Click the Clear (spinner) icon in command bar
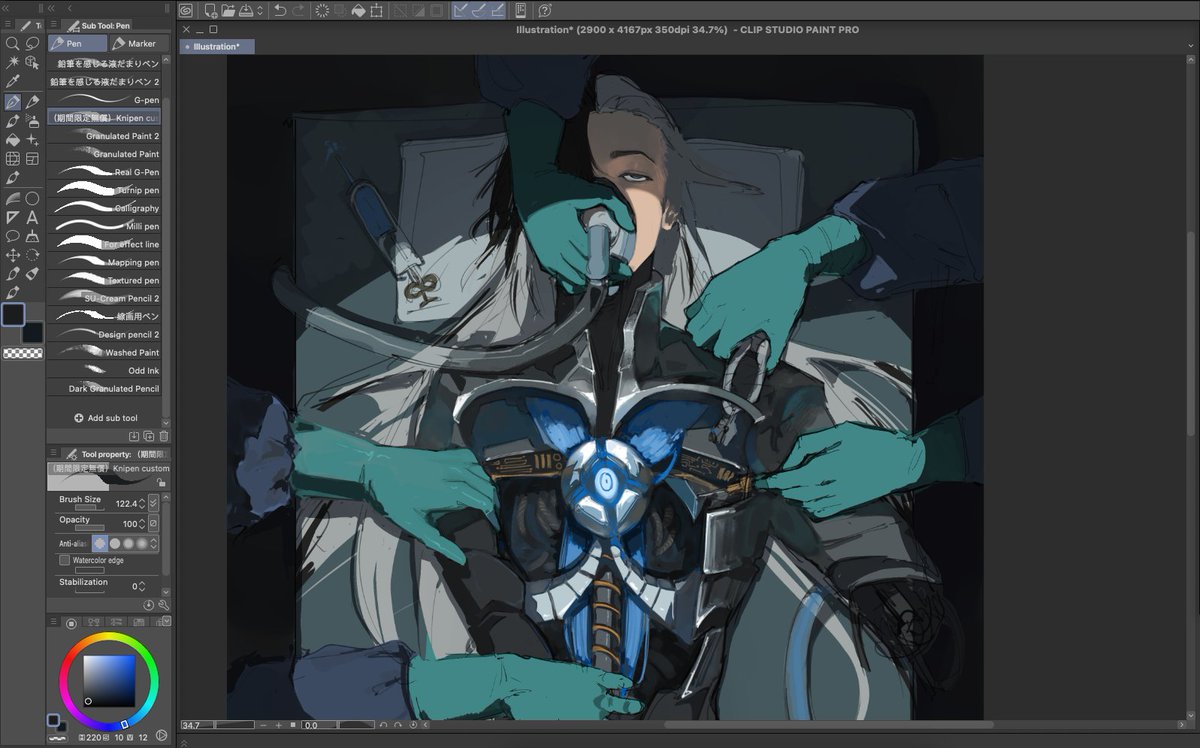Viewport: 1200px width, 748px height. point(323,11)
